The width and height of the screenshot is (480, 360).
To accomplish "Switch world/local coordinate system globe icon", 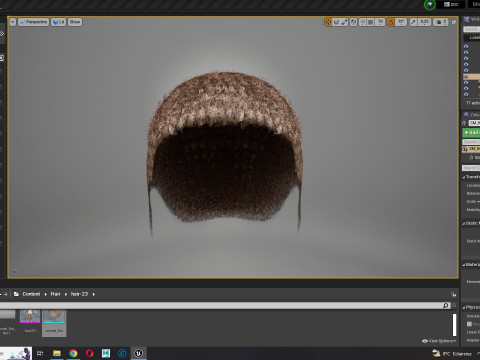I will (353, 22).
